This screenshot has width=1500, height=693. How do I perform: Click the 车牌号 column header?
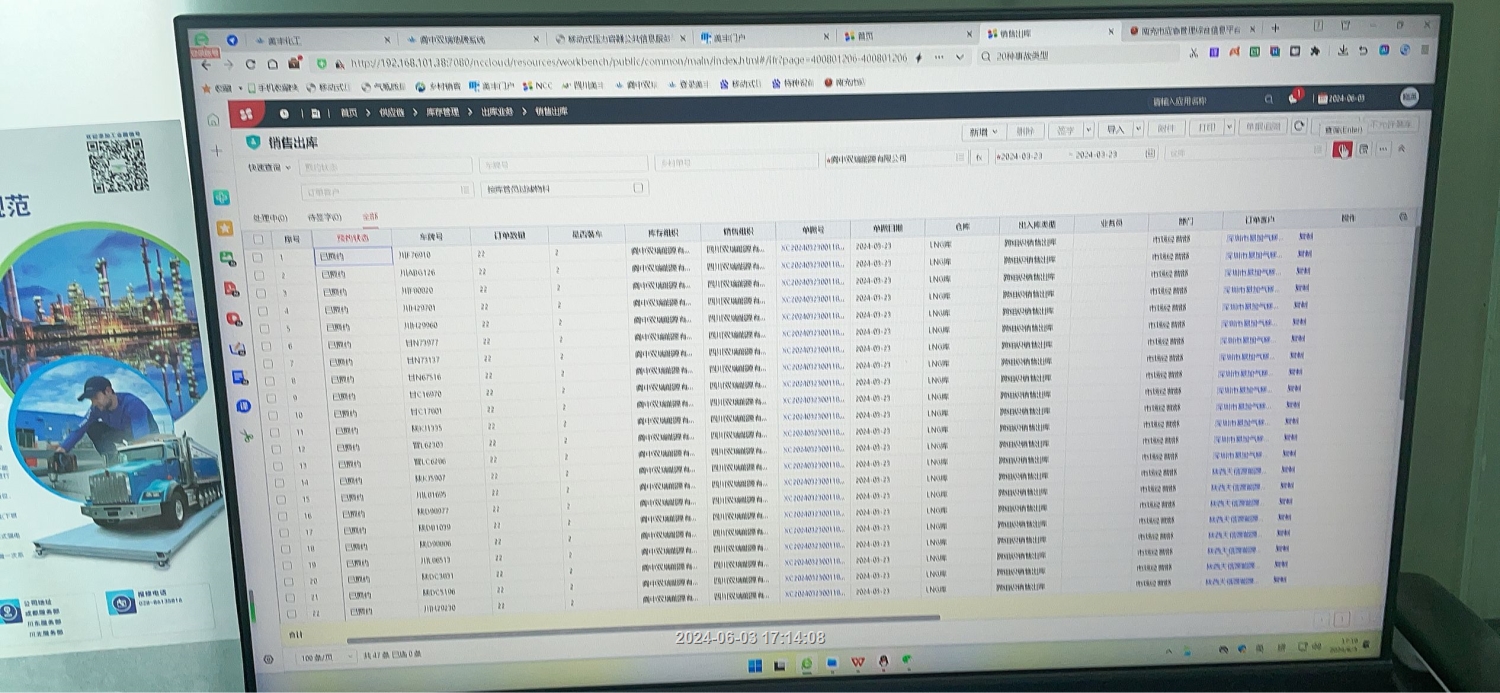430,237
